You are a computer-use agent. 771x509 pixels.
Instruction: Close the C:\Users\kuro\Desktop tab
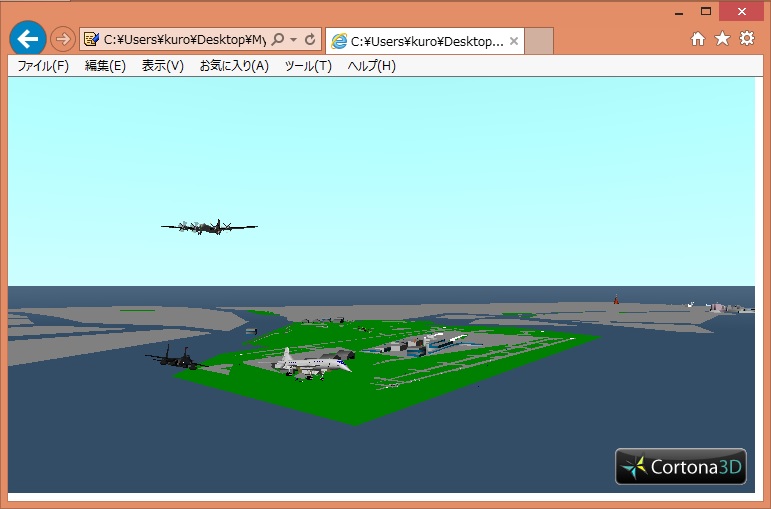point(514,41)
